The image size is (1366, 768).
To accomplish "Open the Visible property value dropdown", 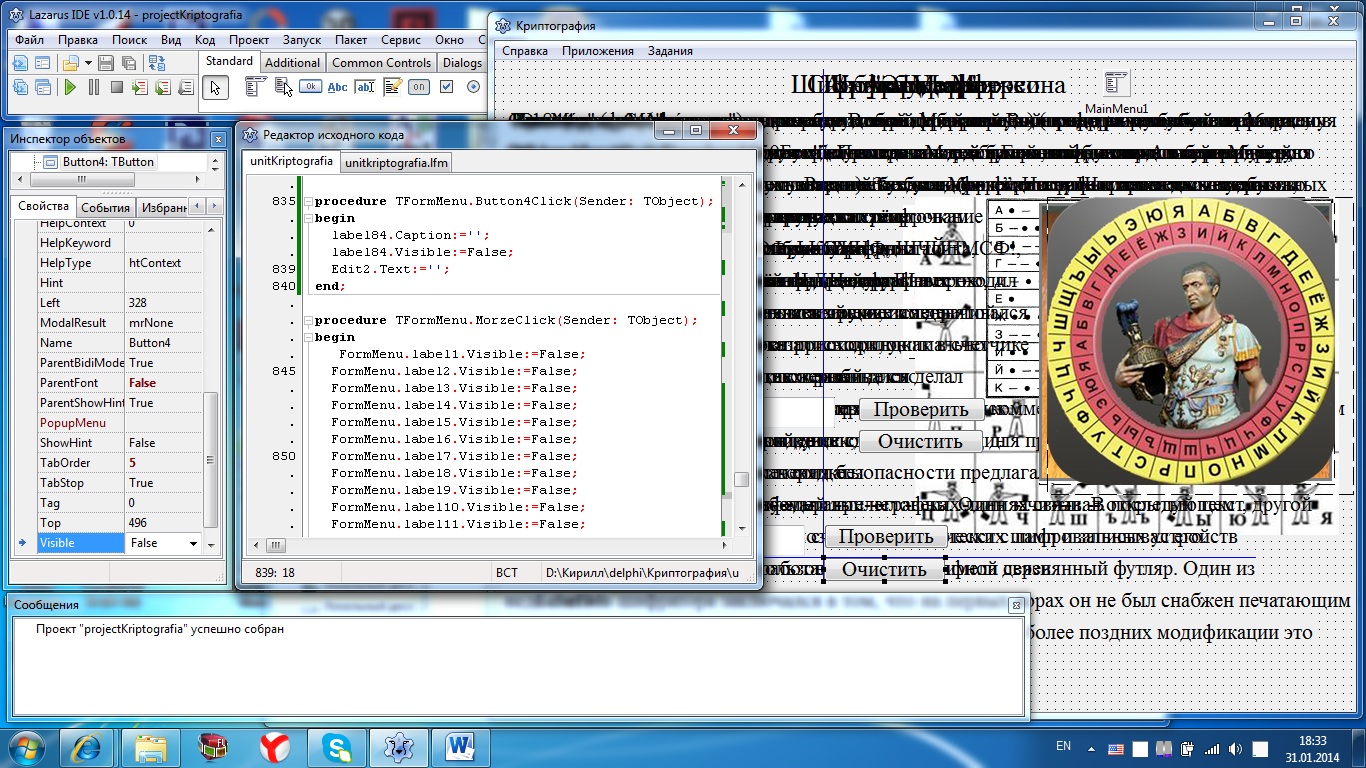I will [192, 543].
